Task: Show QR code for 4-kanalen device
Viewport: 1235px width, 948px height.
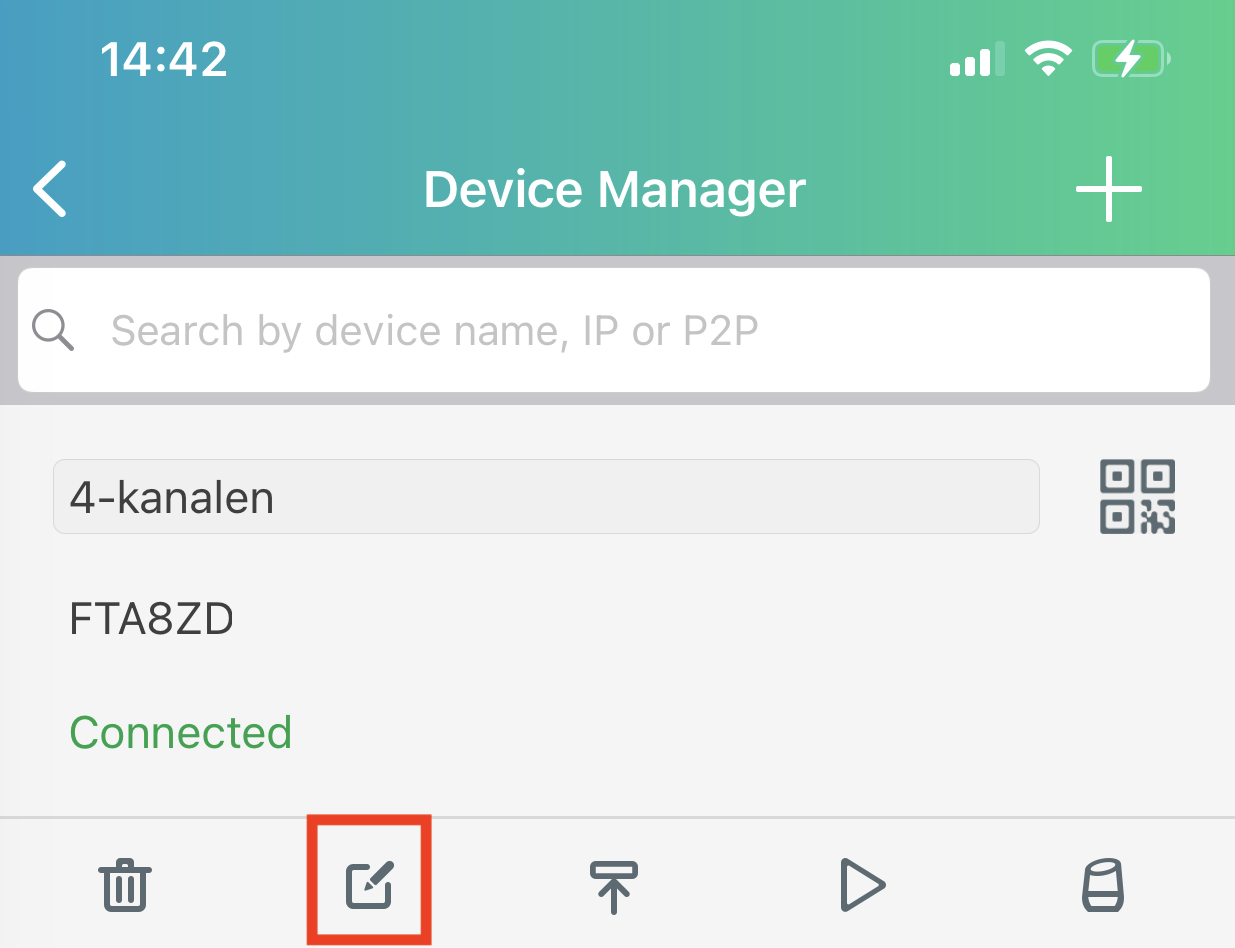Action: [1137, 496]
